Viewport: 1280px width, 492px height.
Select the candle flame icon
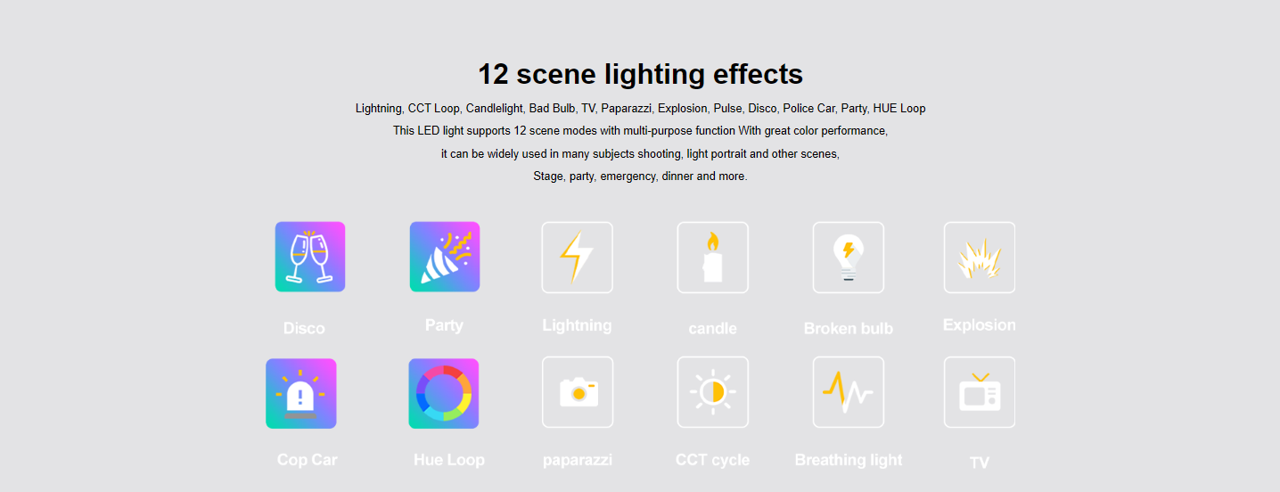coord(712,257)
